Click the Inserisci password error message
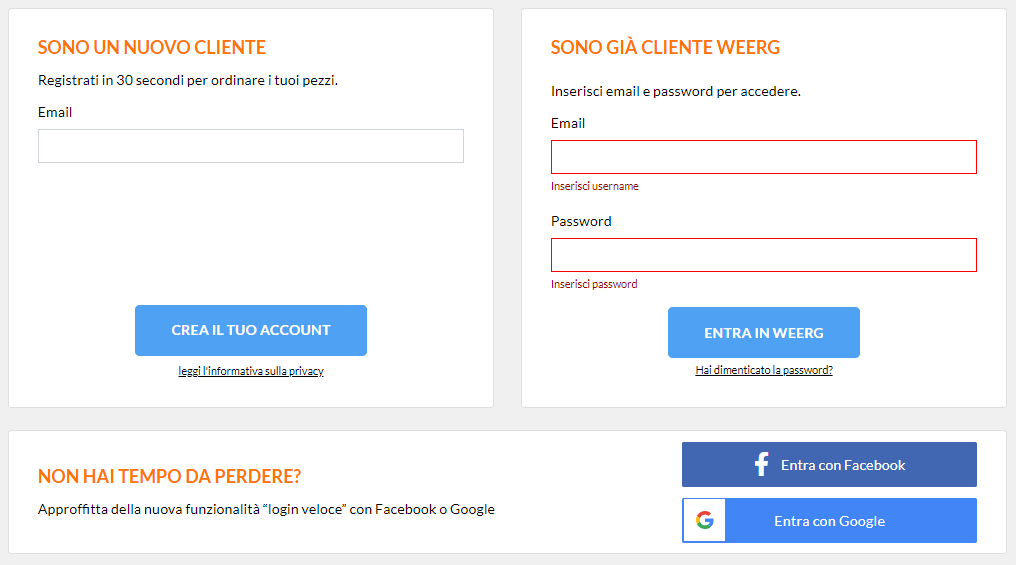Screen dimensions: 1016x565 click(594, 284)
